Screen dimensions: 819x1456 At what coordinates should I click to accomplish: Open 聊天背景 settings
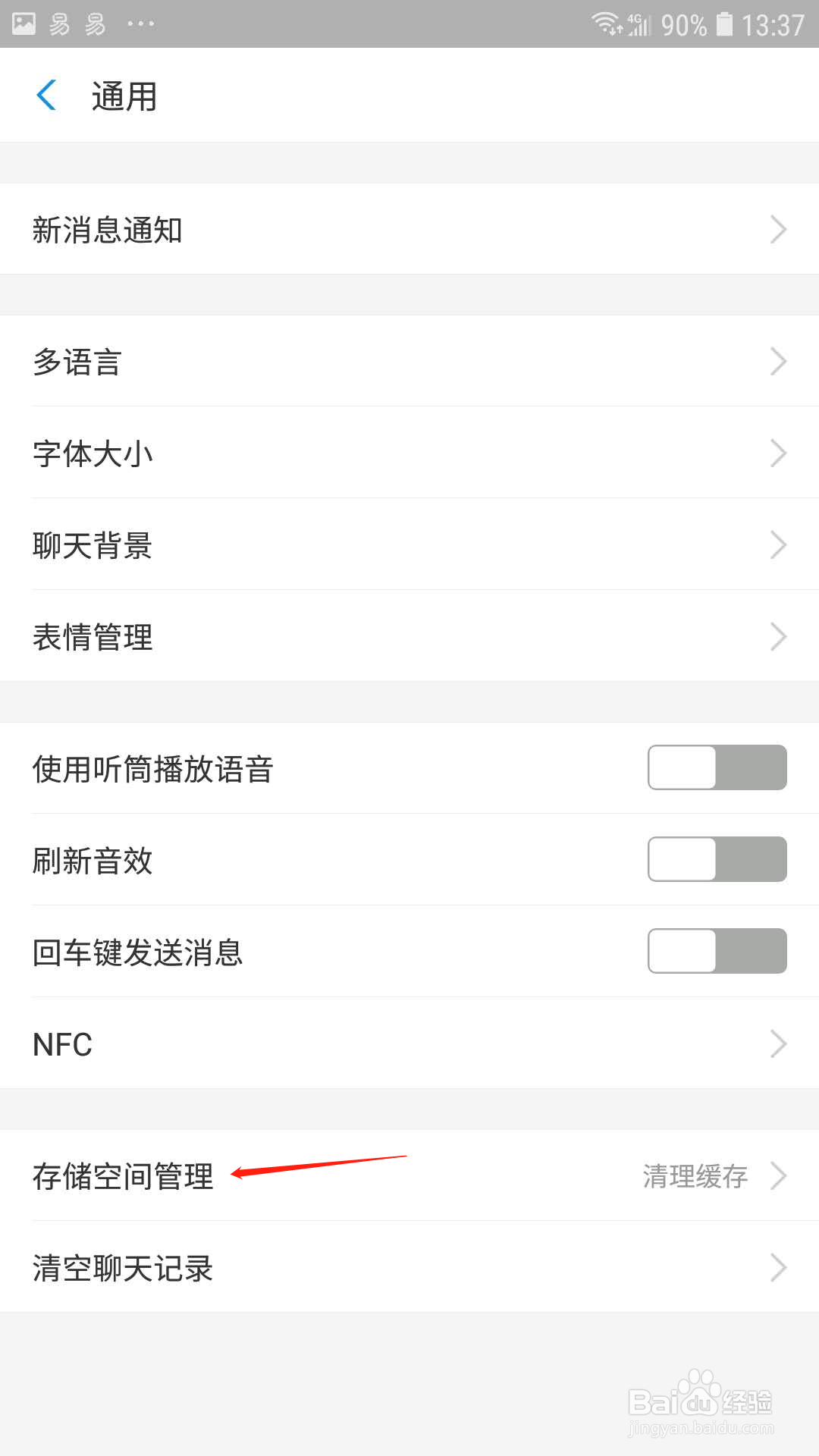click(x=409, y=544)
